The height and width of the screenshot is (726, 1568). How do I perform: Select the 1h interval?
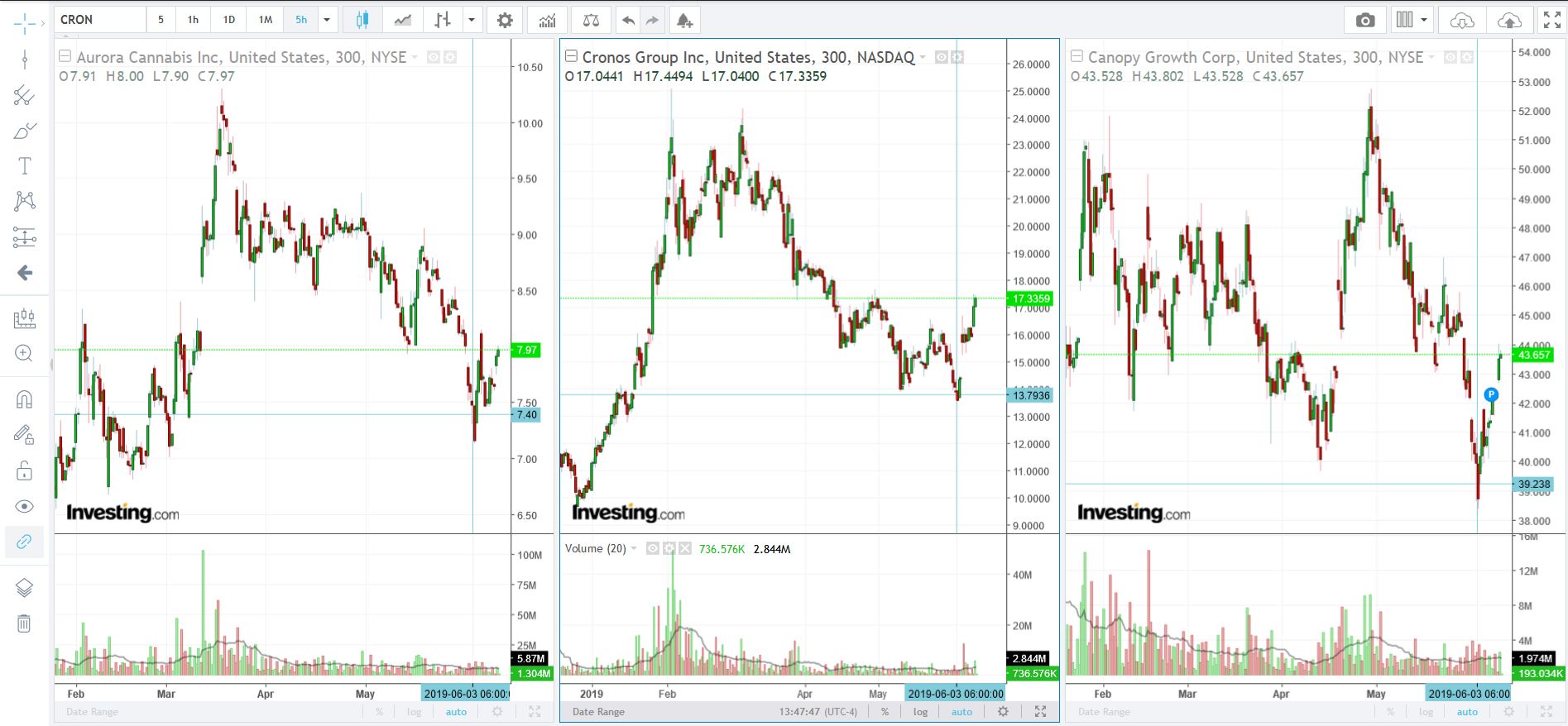[x=193, y=20]
